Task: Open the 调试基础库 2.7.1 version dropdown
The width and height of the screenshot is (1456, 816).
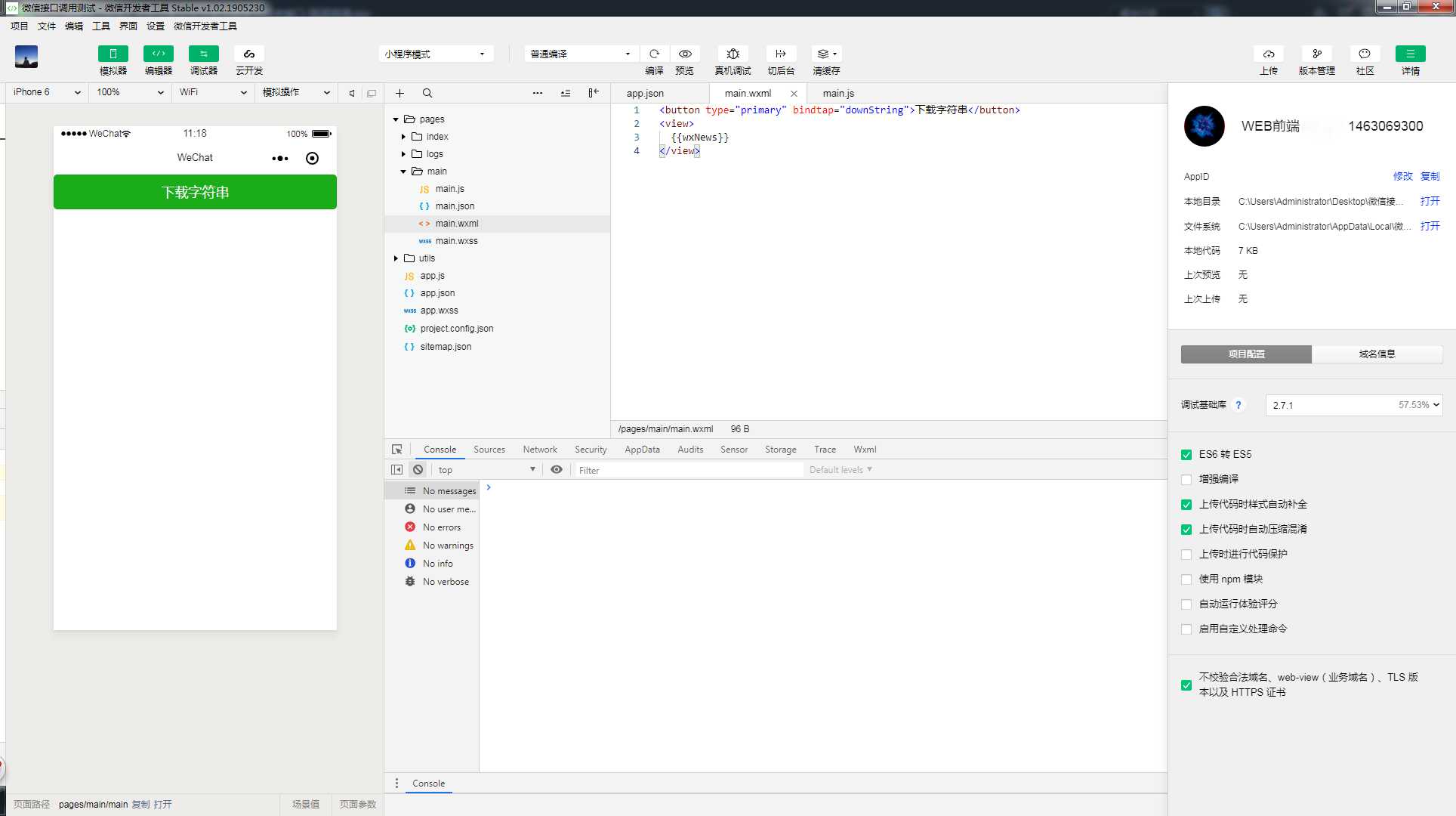Action: (x=1354, y=405)
